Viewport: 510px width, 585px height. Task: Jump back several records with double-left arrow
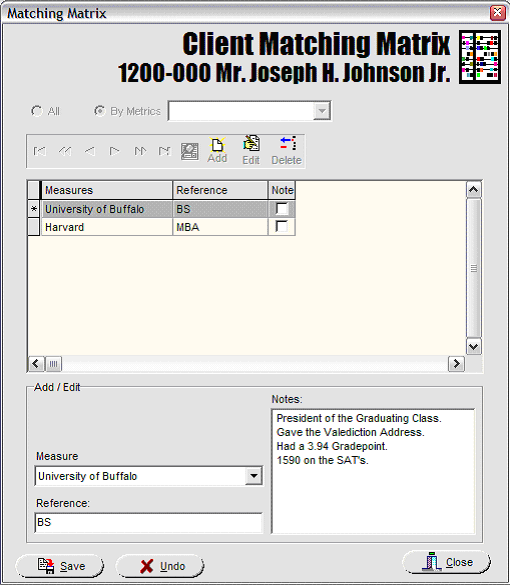click(x=65, y=151)
